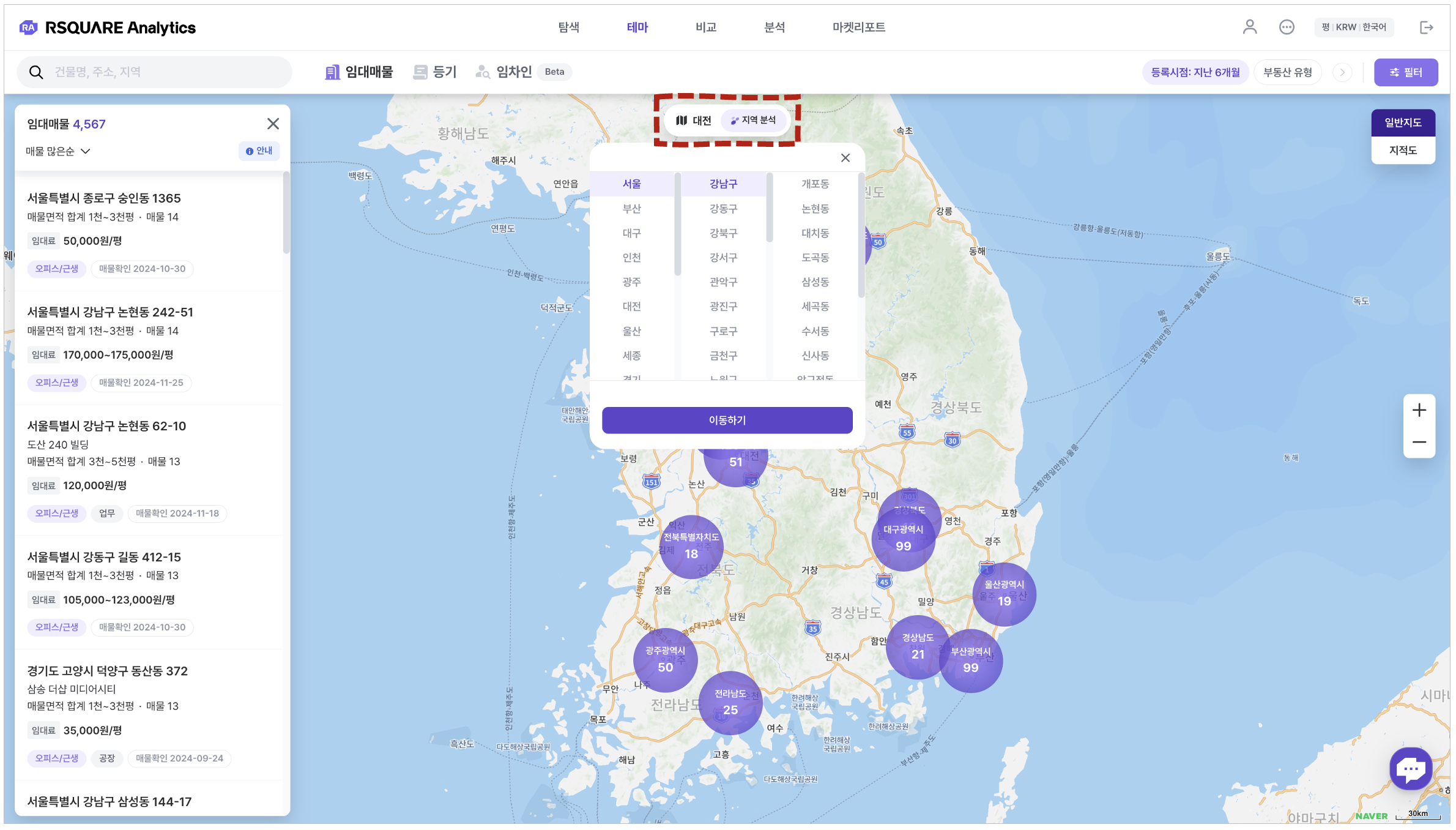Open the 필터 filter button
This screenshot has width=1456, height=830.
1405,72
